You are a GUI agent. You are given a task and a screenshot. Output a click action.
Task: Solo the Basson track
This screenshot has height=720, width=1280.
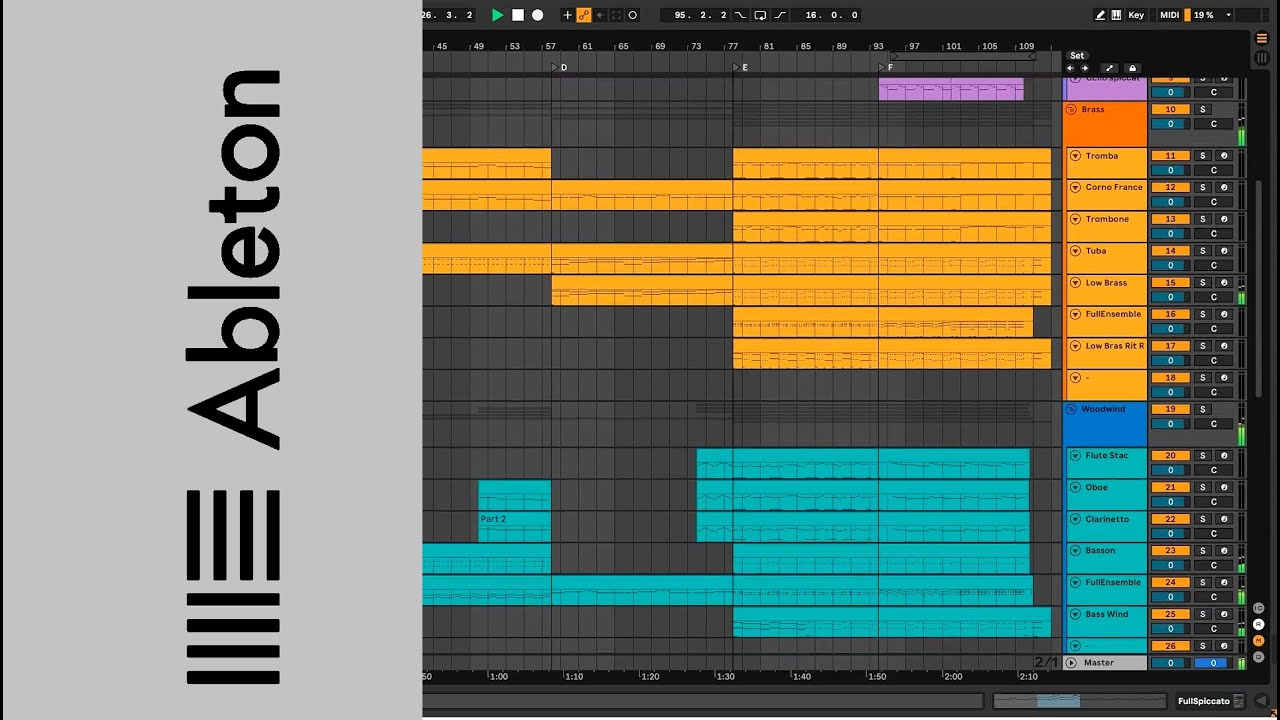[1203, 551]
